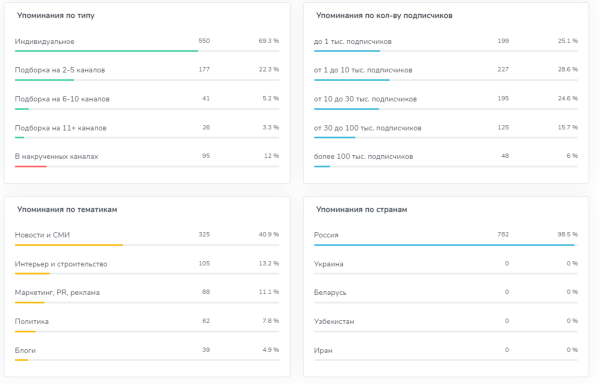The width and height of the screenshot is (600, 384).
Task: Choose от 10 до 30 тыс. подписчиков
Action: pos(446,102)
